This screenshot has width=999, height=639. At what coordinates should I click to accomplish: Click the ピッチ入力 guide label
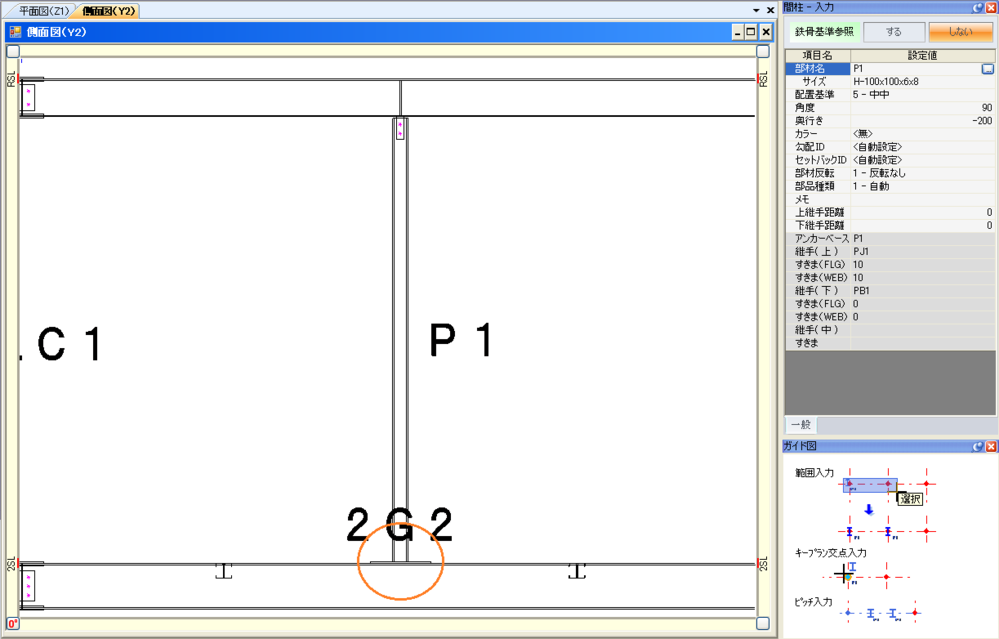click(814, 602)
